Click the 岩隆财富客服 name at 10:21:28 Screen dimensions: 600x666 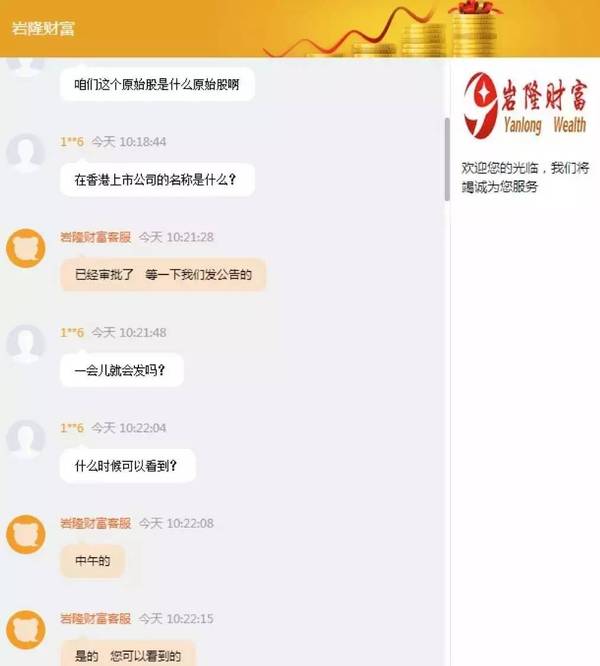pos(96,237)
